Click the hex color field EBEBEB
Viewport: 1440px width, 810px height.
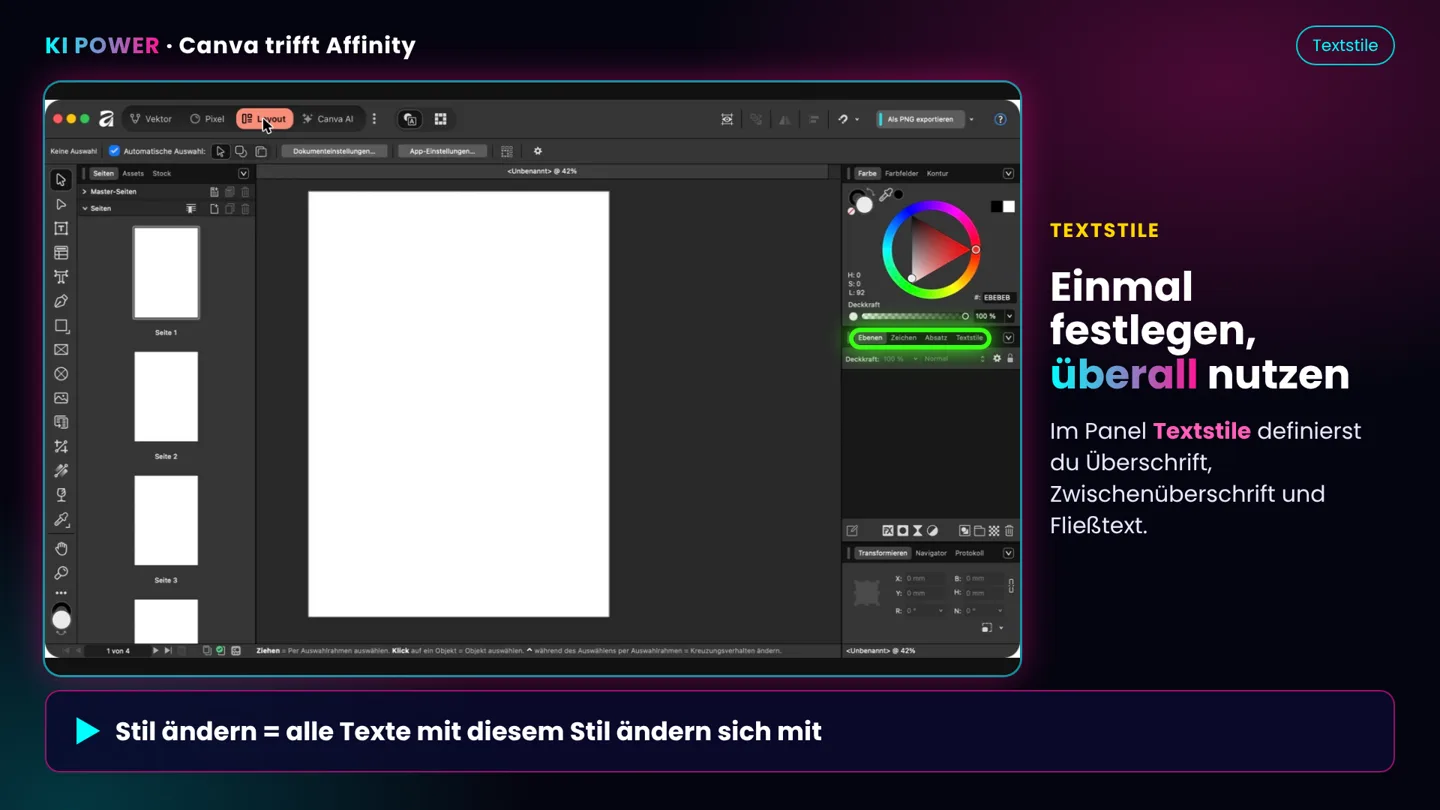(x=997, y=298)
